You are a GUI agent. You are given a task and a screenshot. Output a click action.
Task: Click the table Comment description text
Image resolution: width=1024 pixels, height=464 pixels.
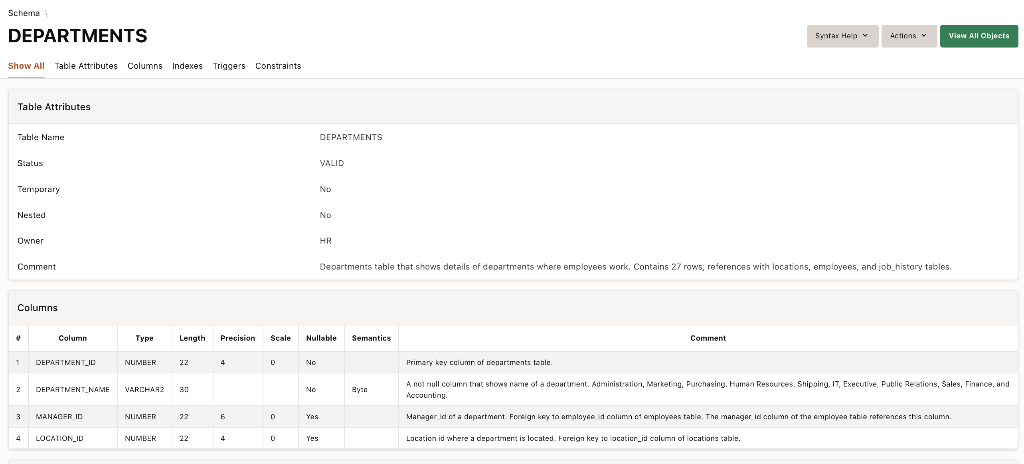point(635,267)
